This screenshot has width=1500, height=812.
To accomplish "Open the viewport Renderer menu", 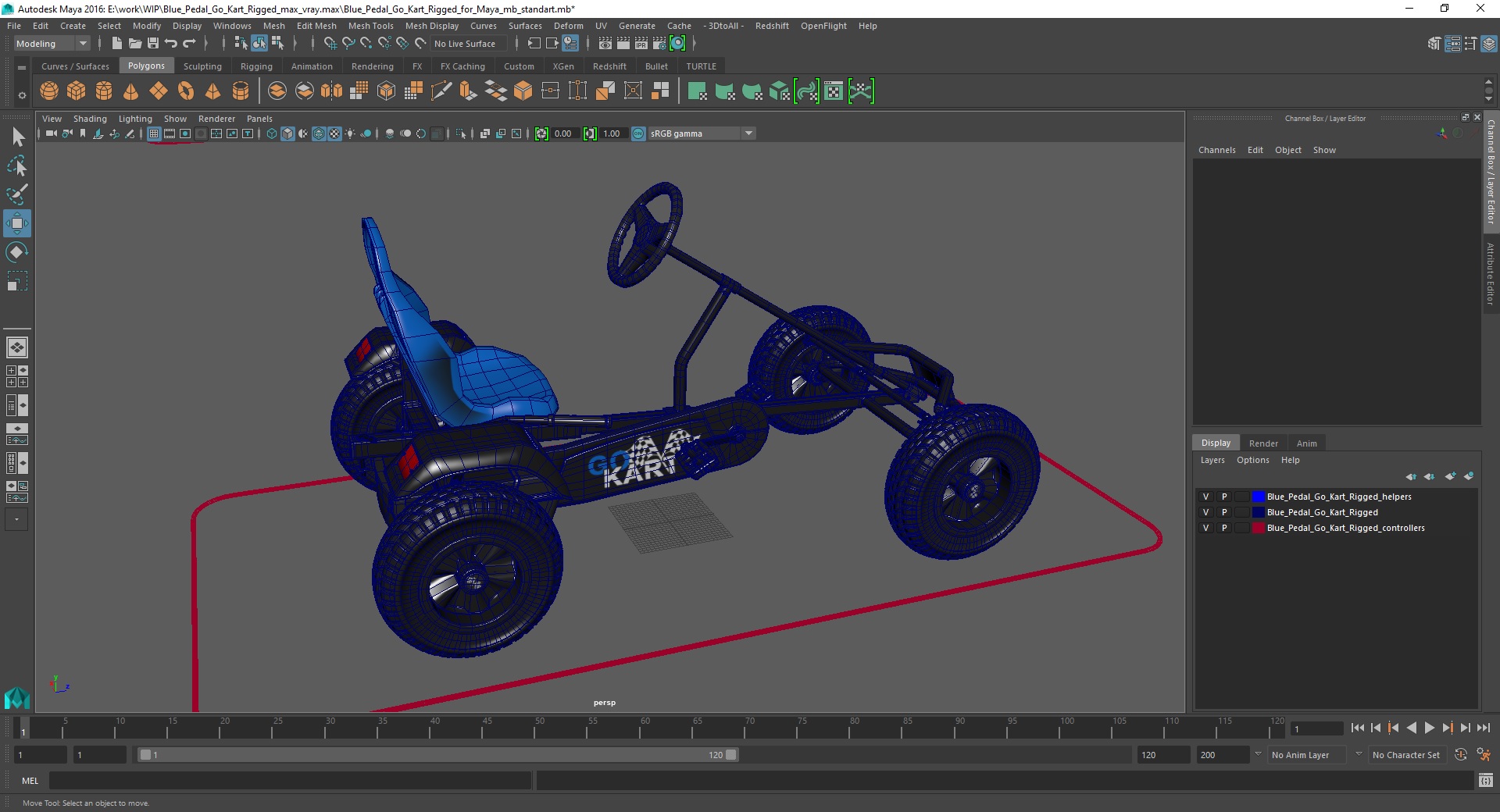I will [216, 119].
